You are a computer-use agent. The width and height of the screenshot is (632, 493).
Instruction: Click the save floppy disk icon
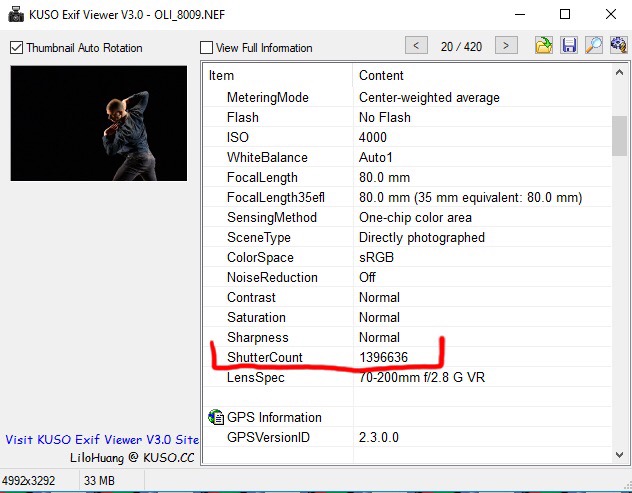[568, 45]
